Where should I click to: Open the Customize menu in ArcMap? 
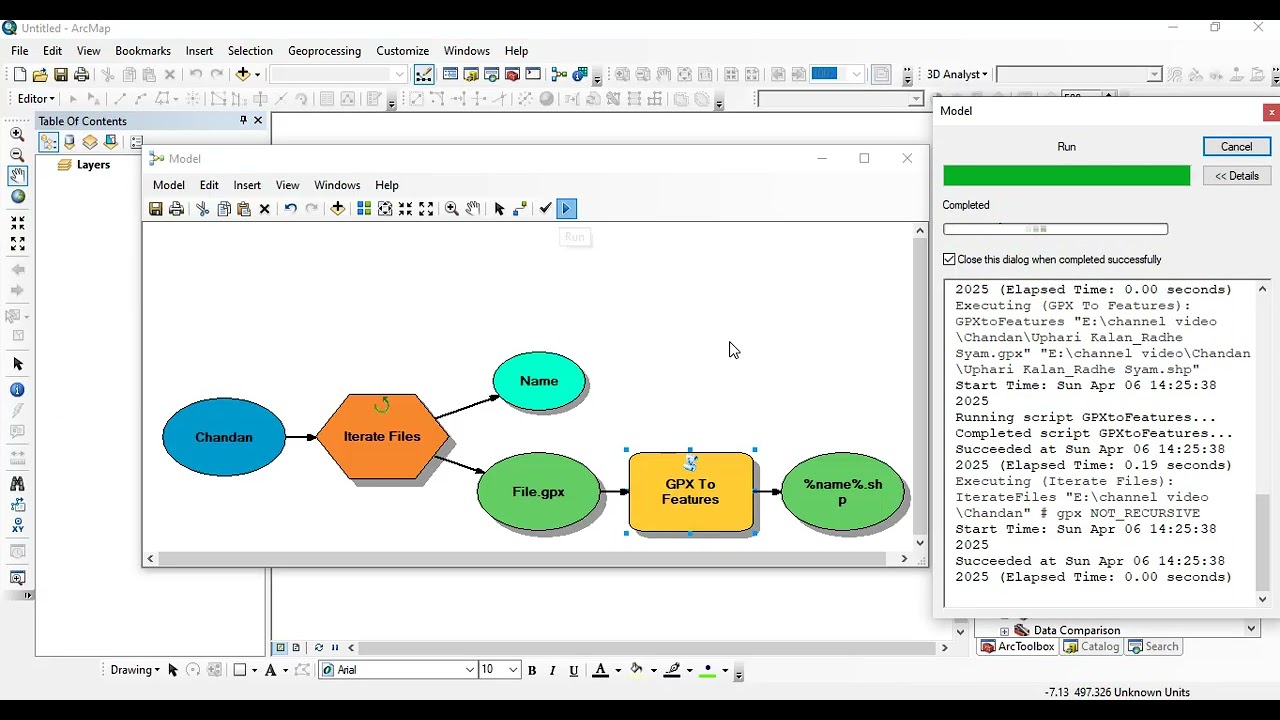click(x=402, y=51)
